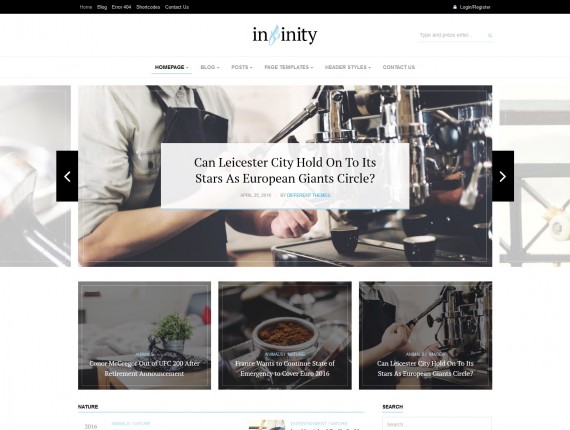The image size is (570, 430).
Task: Open Error 404 in top bar
Action: tap(121, 7)
